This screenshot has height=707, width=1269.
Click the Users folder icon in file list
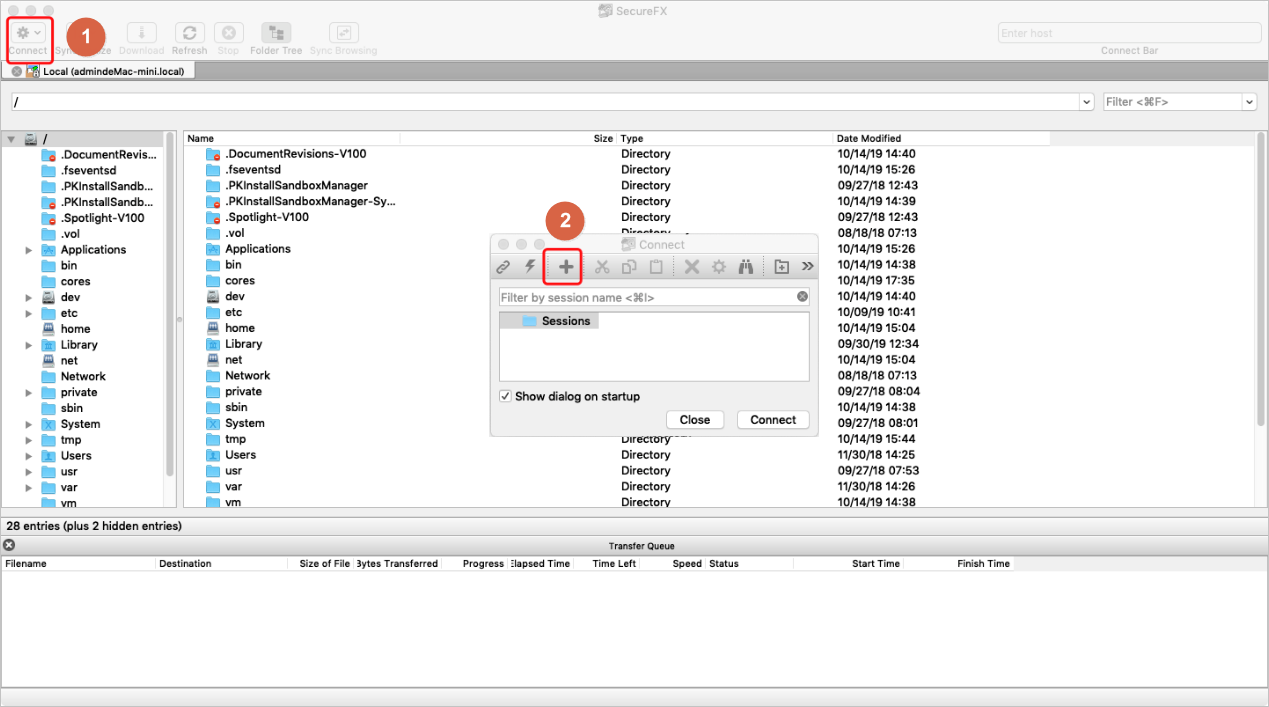[212, 454]
